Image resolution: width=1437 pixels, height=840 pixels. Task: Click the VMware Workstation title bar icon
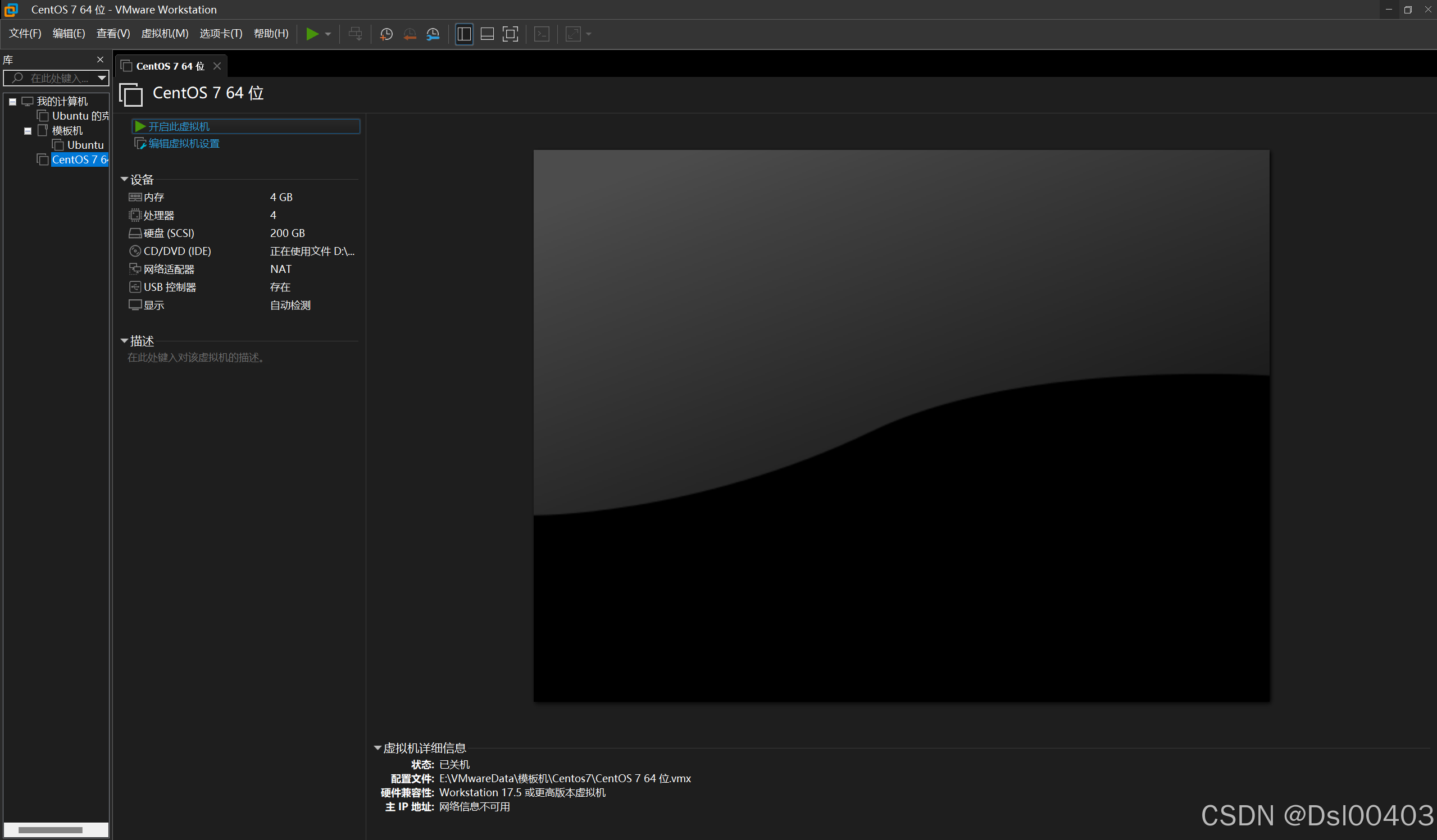pos(11,10)
